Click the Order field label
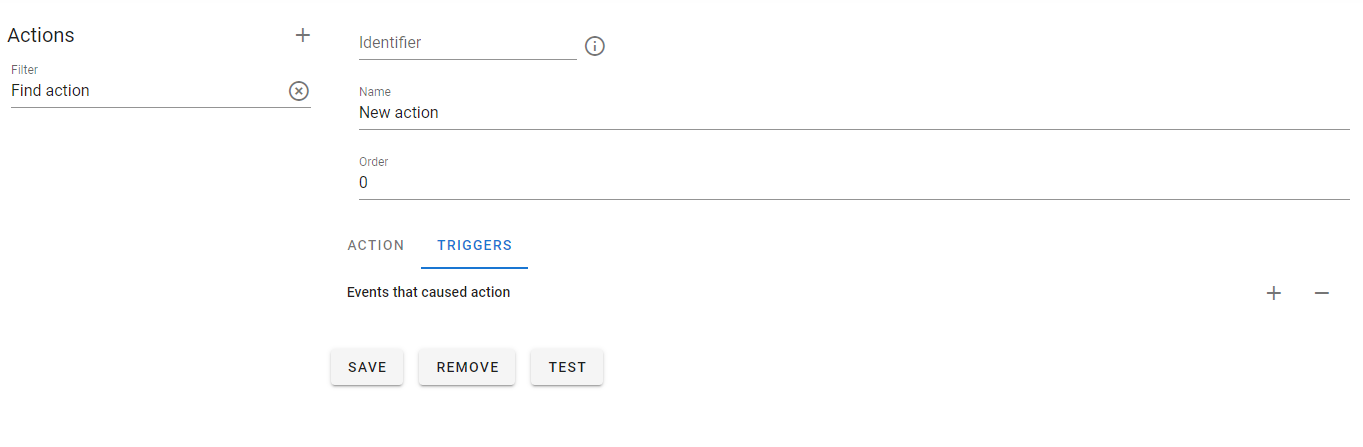This screenshot has width=1363, height=447. (374, 162)
